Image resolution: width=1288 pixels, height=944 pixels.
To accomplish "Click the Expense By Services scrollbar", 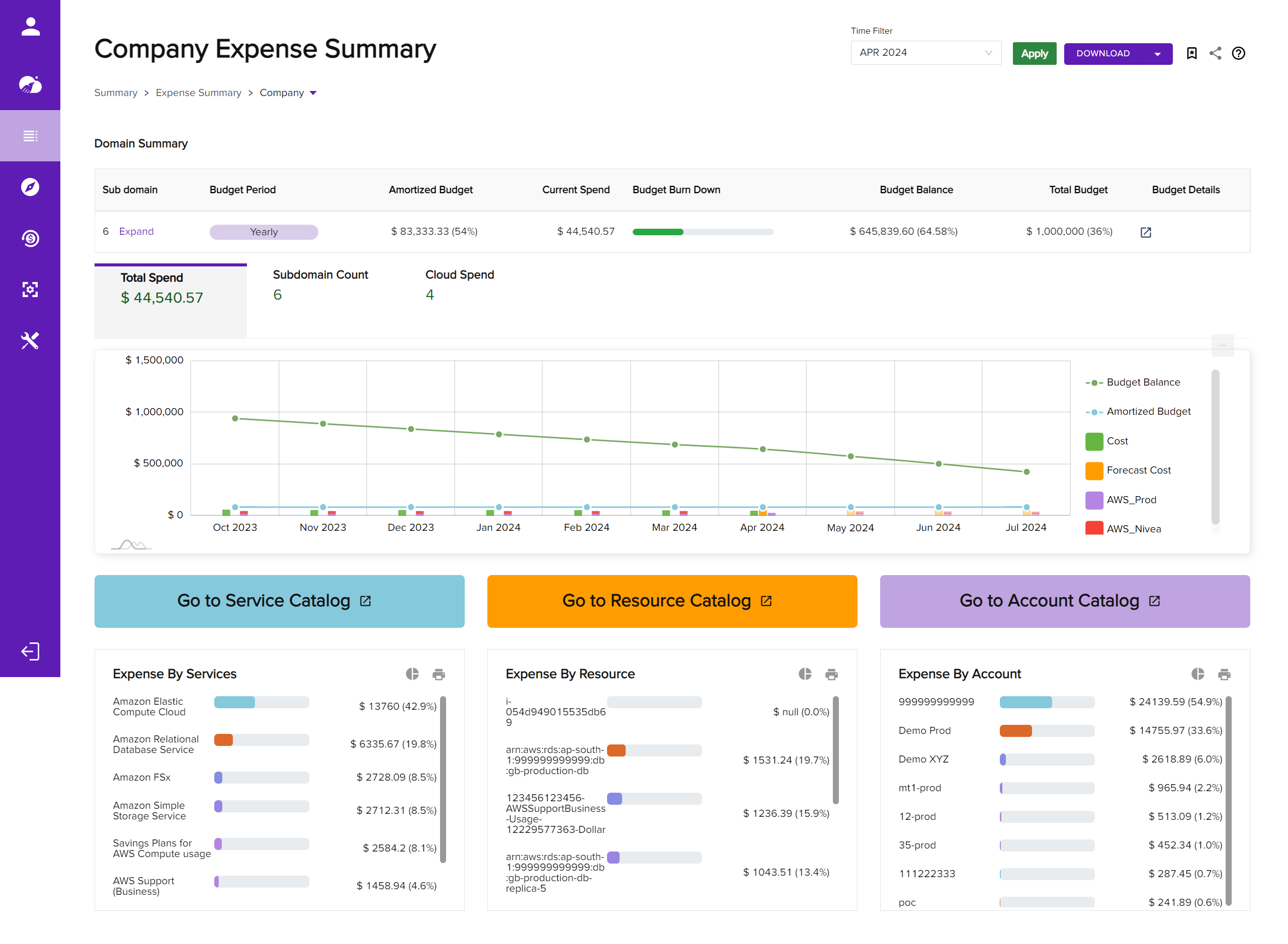I will point(443,779).
